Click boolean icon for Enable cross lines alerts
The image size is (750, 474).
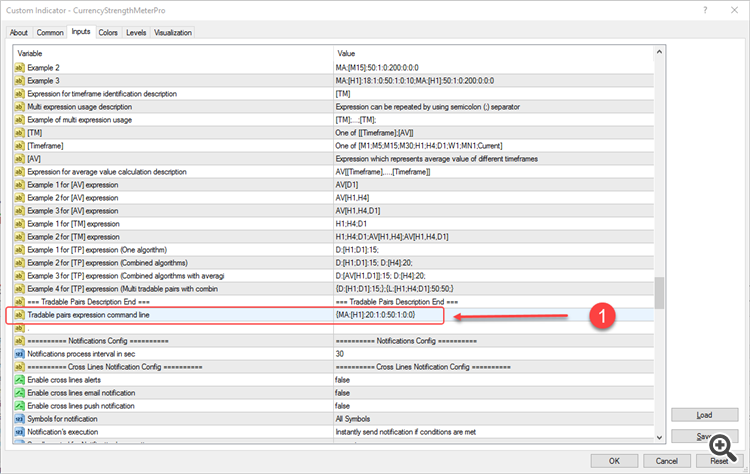tap(19, 380)
